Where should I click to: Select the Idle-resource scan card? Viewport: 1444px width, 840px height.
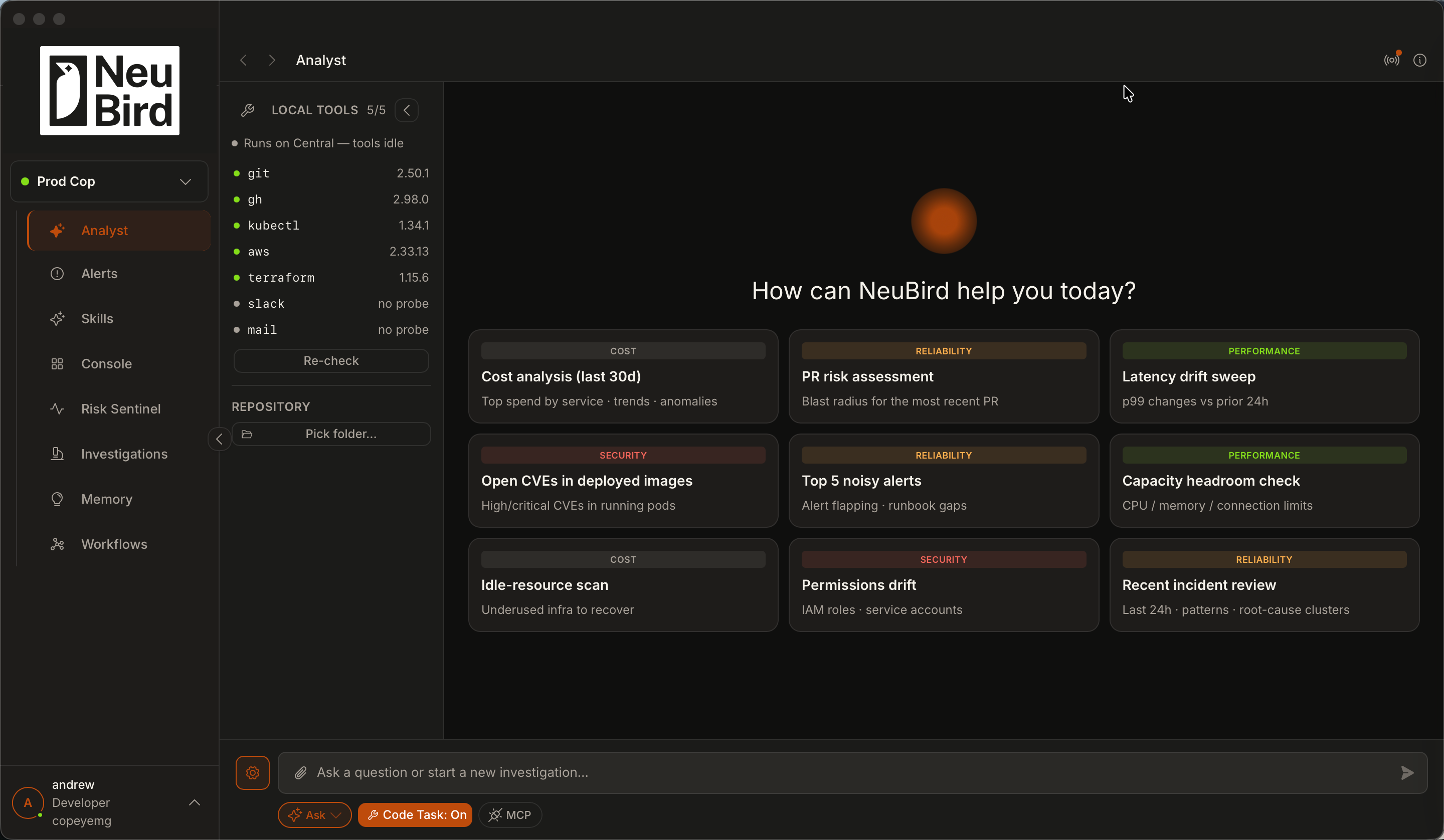[623, 585]
